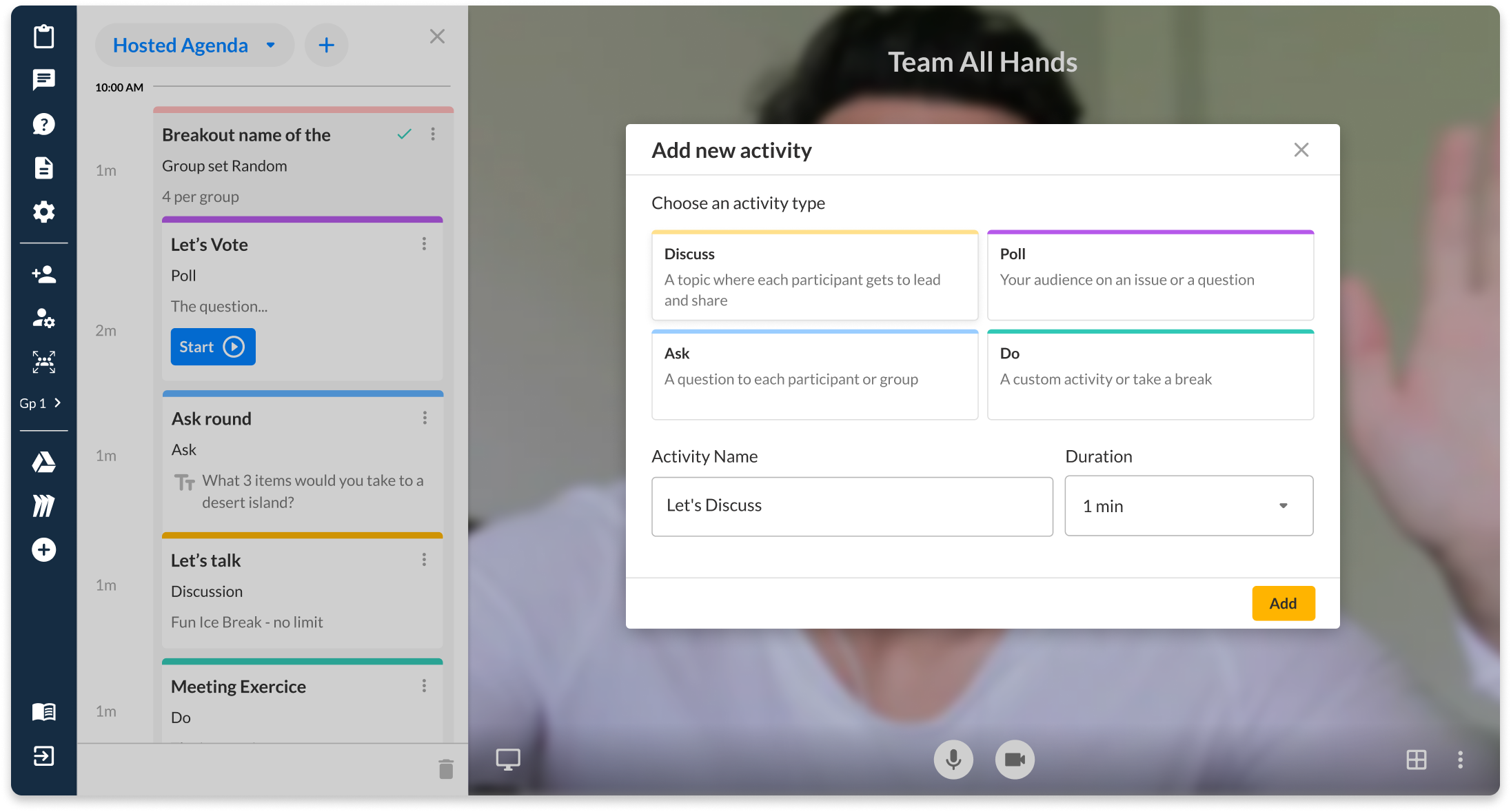Click the add participant icon
1511x812 pixels.
tap(43, 274)
